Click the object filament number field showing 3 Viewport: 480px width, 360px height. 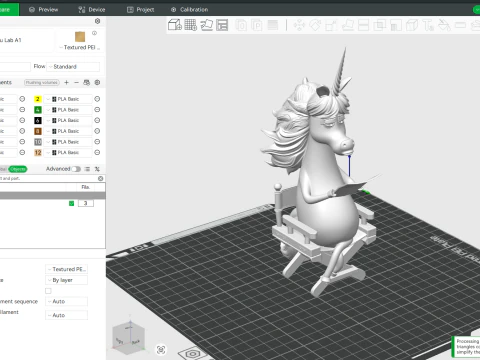tap(86, 203)
